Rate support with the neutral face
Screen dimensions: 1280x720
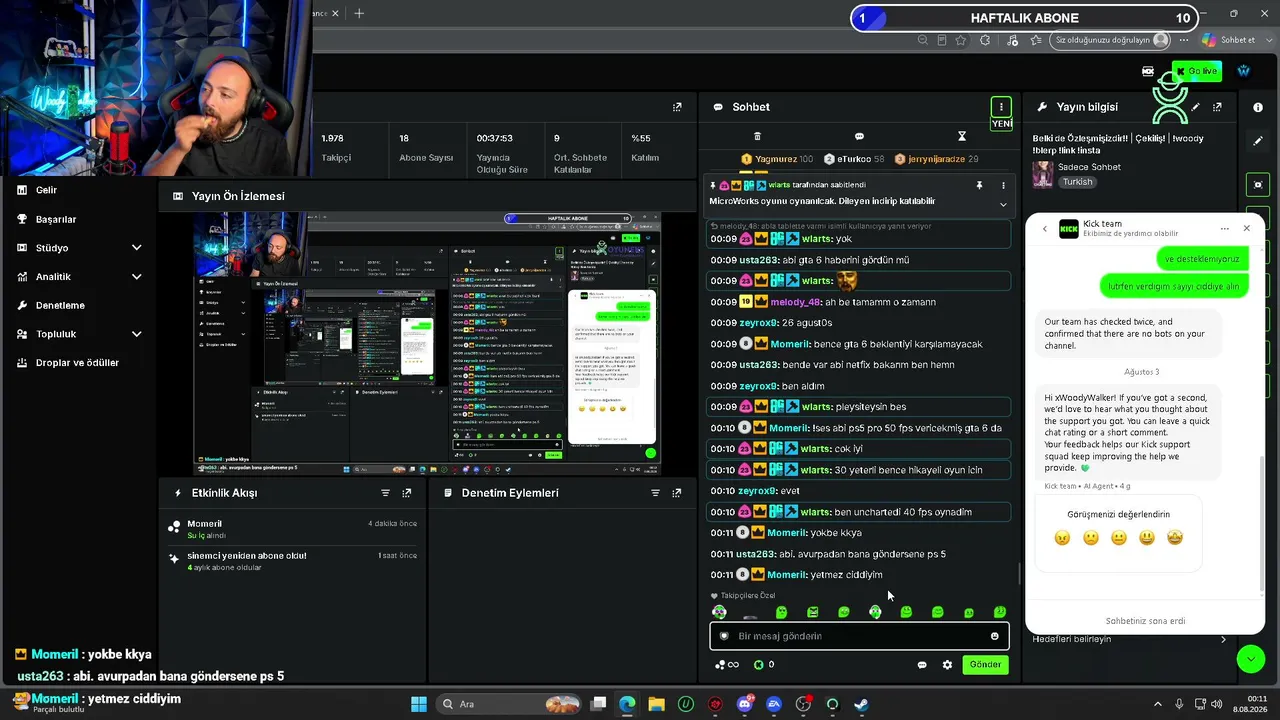(1119, 538)
